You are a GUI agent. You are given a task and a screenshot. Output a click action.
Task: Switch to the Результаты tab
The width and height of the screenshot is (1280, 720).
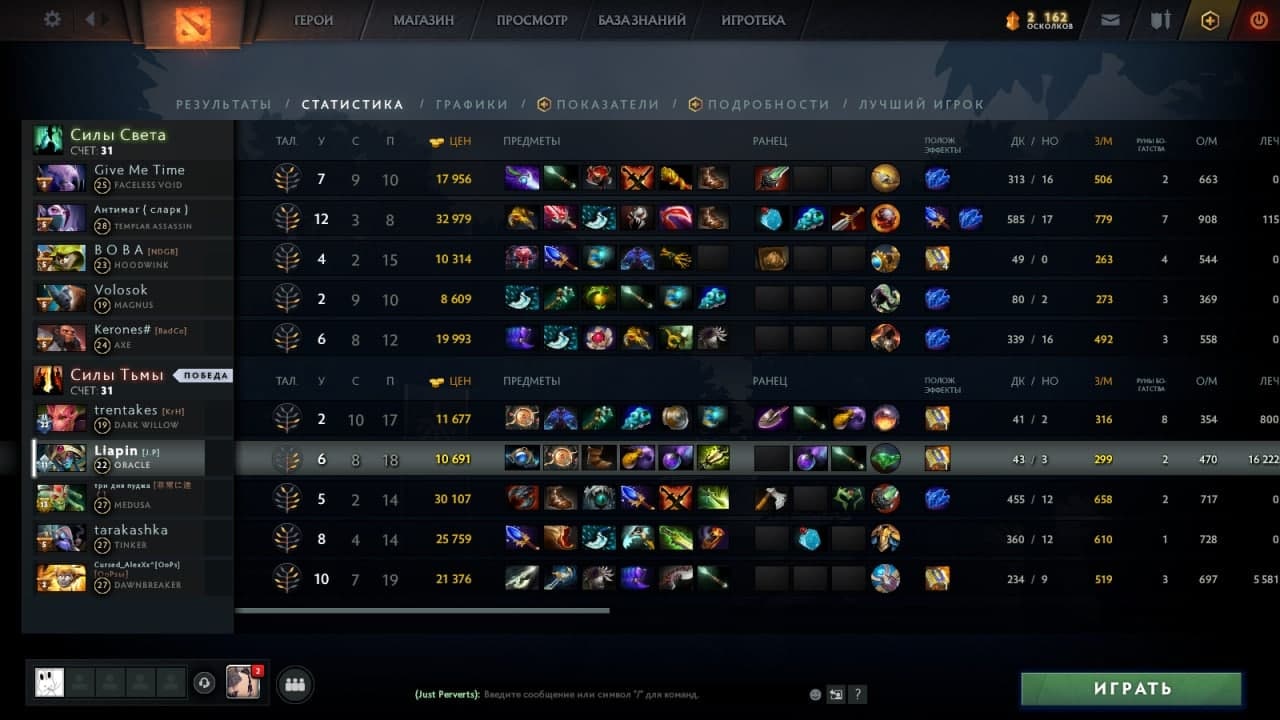point(224,104)
